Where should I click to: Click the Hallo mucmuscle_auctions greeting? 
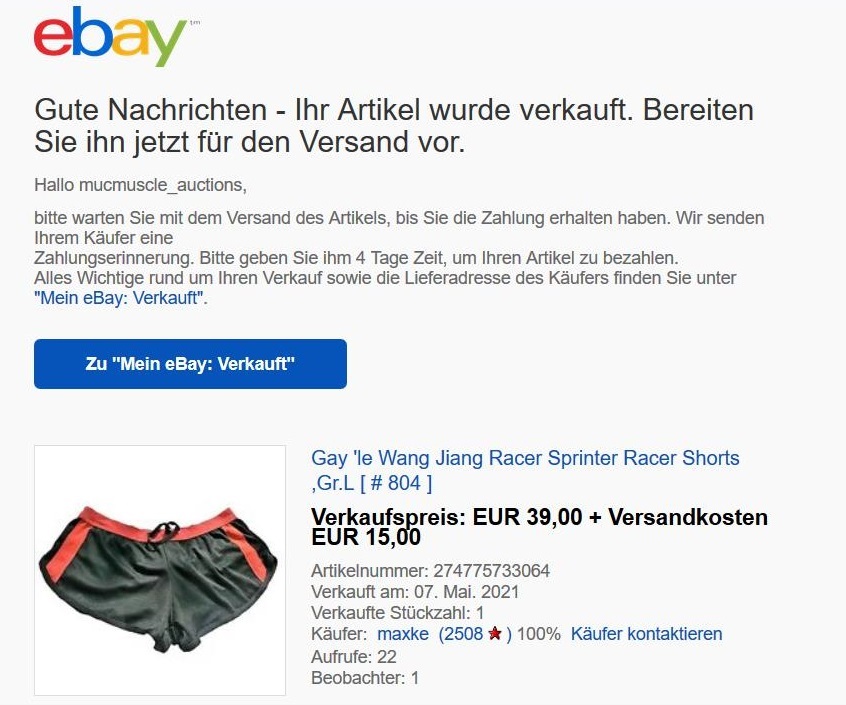point(140,185)
